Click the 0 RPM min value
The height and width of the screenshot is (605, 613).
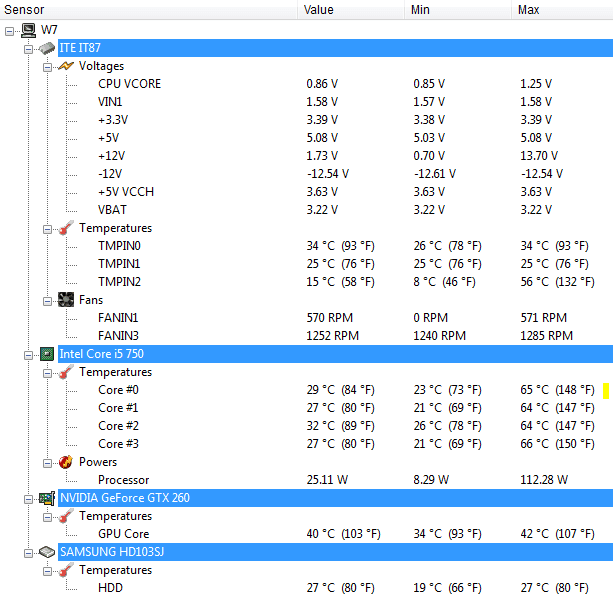pyautogui.click(x=430, y=318)
